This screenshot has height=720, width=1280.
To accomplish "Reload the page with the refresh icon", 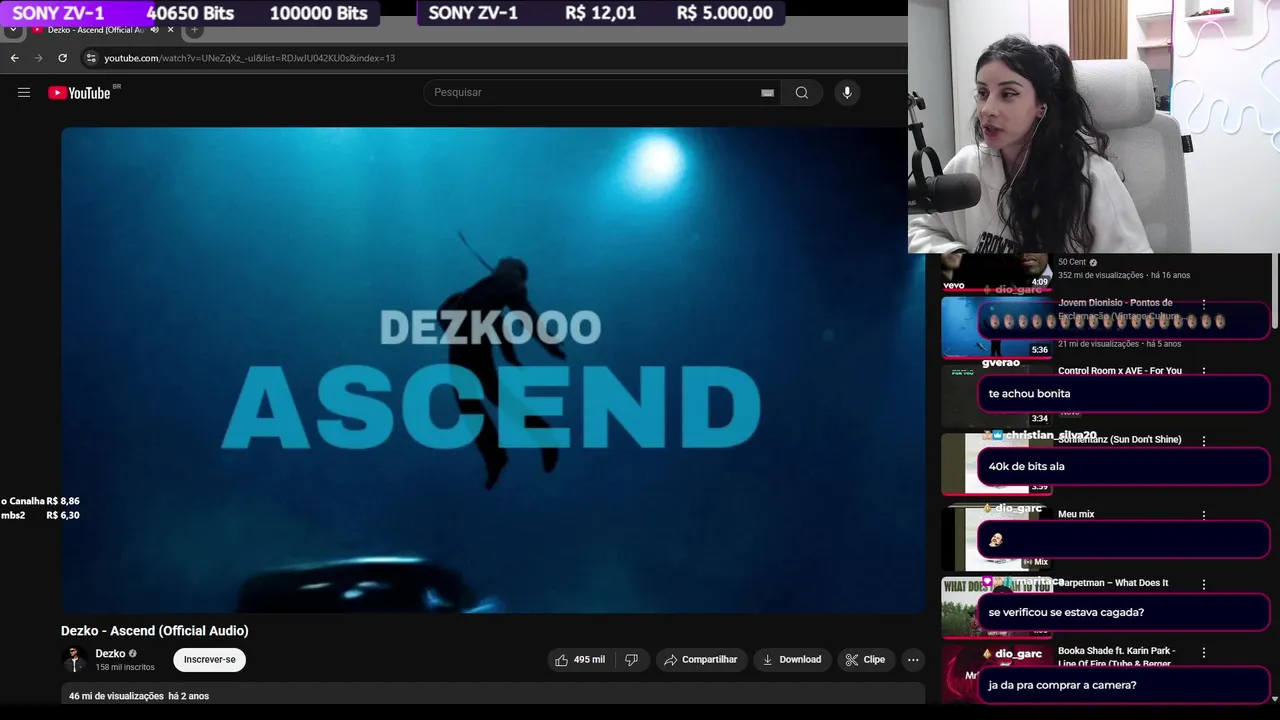I will (62, 58).
